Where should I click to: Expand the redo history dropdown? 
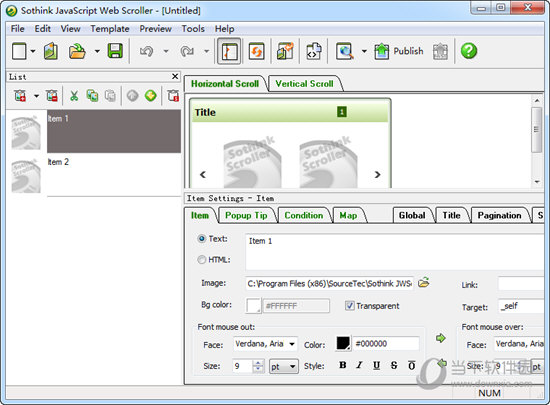207,51
